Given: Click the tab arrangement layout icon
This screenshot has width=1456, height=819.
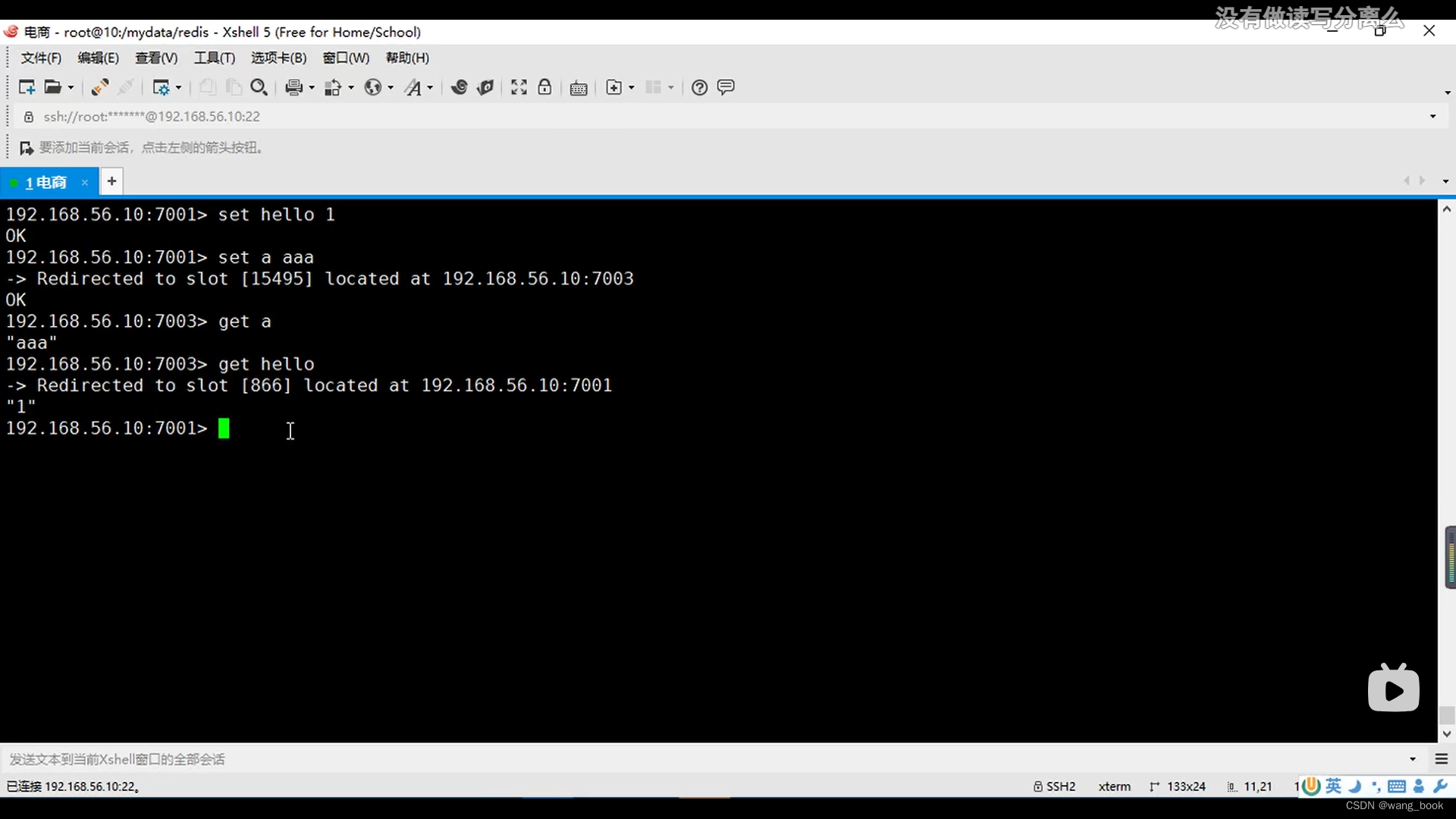Looking at the screenshot, I should click(x=654, y=87).
